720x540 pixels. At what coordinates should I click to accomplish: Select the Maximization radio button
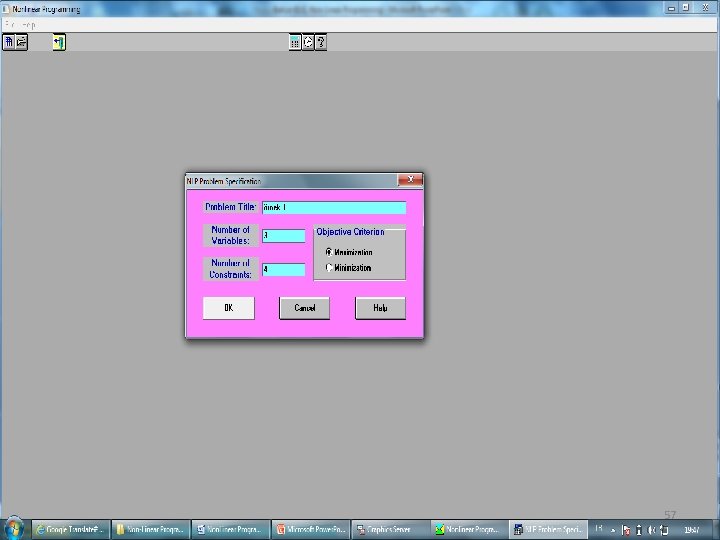[x=329, y=252]
